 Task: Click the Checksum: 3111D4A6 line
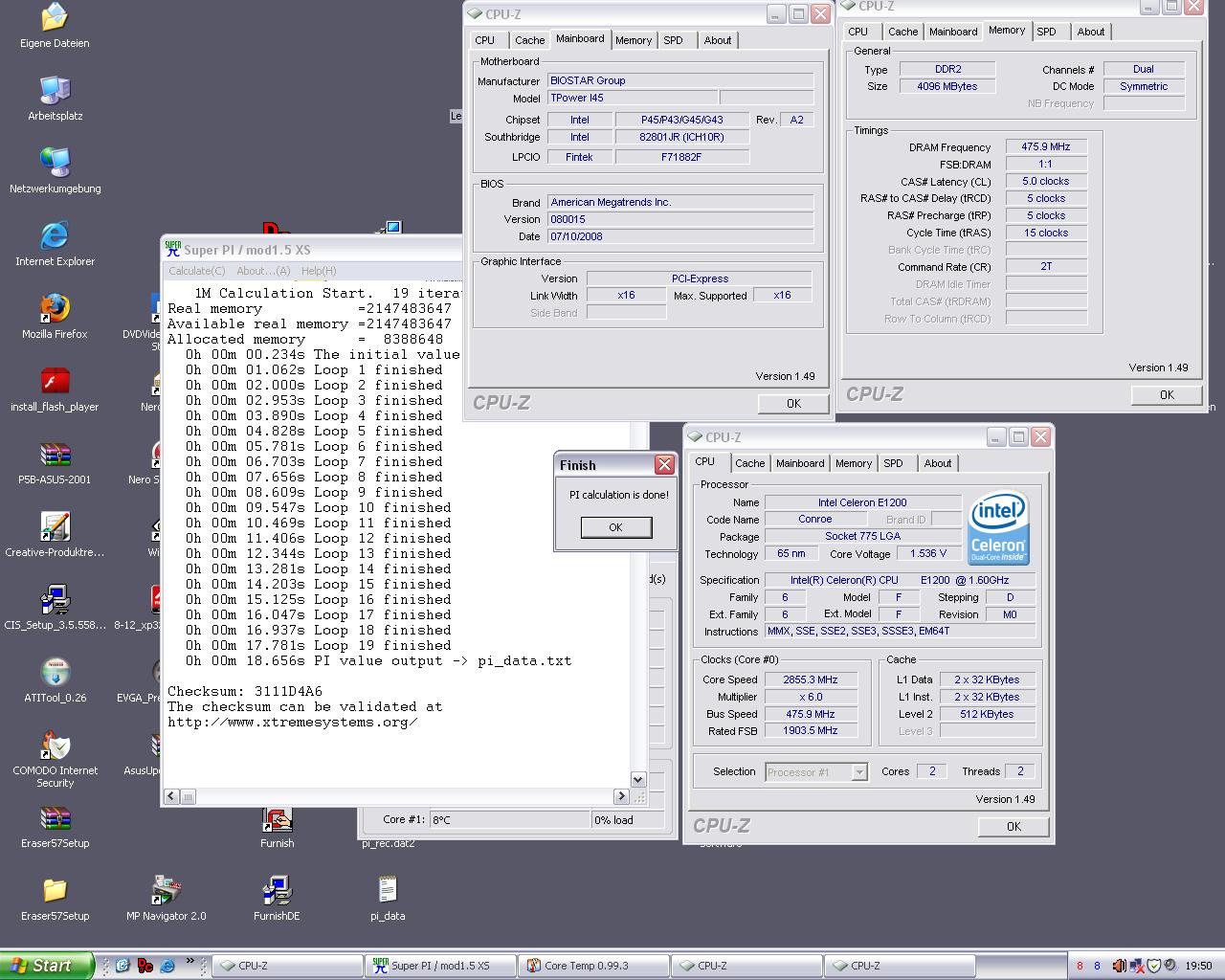[x=245, y=691]
